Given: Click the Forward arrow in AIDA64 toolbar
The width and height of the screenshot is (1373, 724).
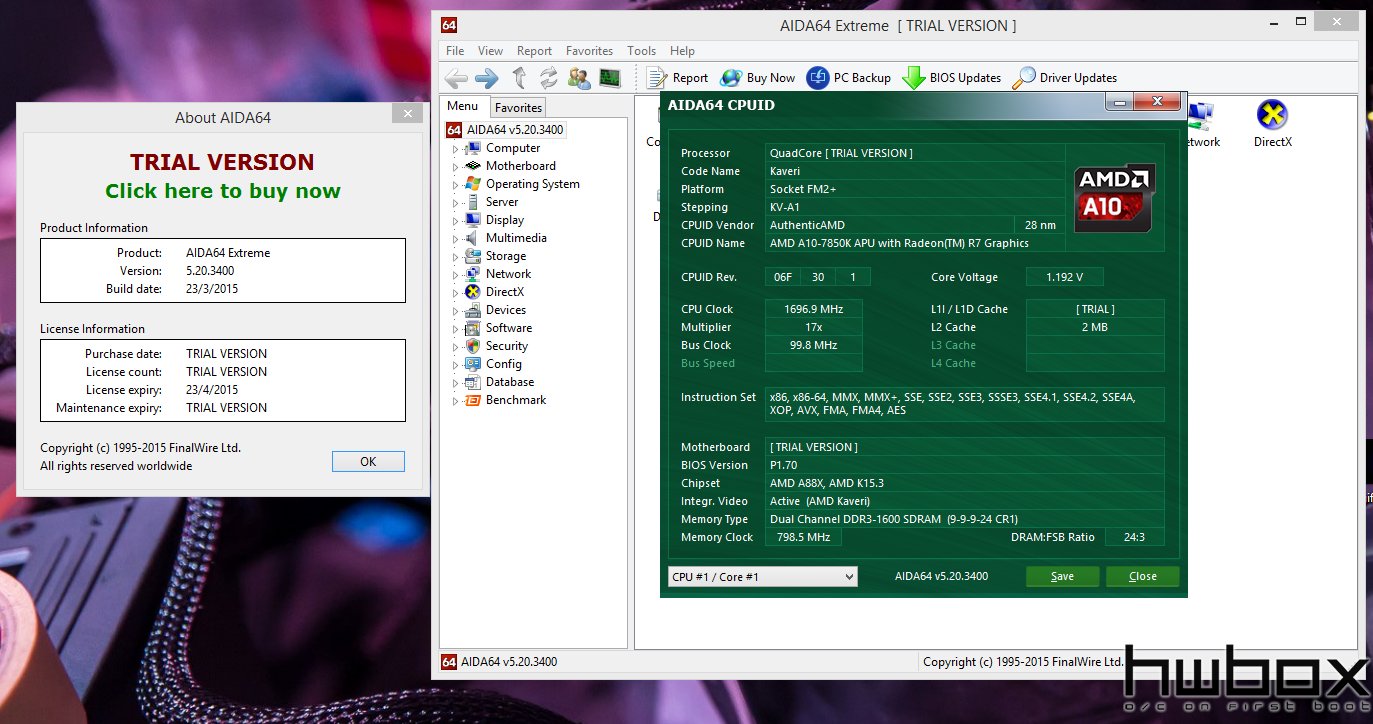Looking at the screenshot, I should (487, 78).
